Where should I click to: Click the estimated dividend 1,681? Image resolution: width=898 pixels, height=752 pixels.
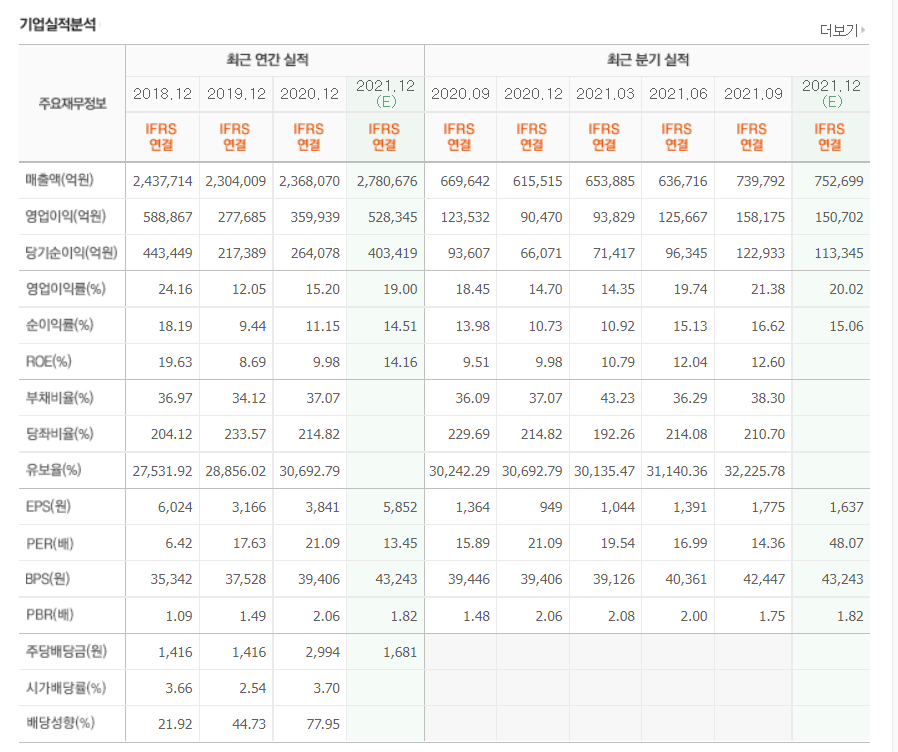(400, 652)
